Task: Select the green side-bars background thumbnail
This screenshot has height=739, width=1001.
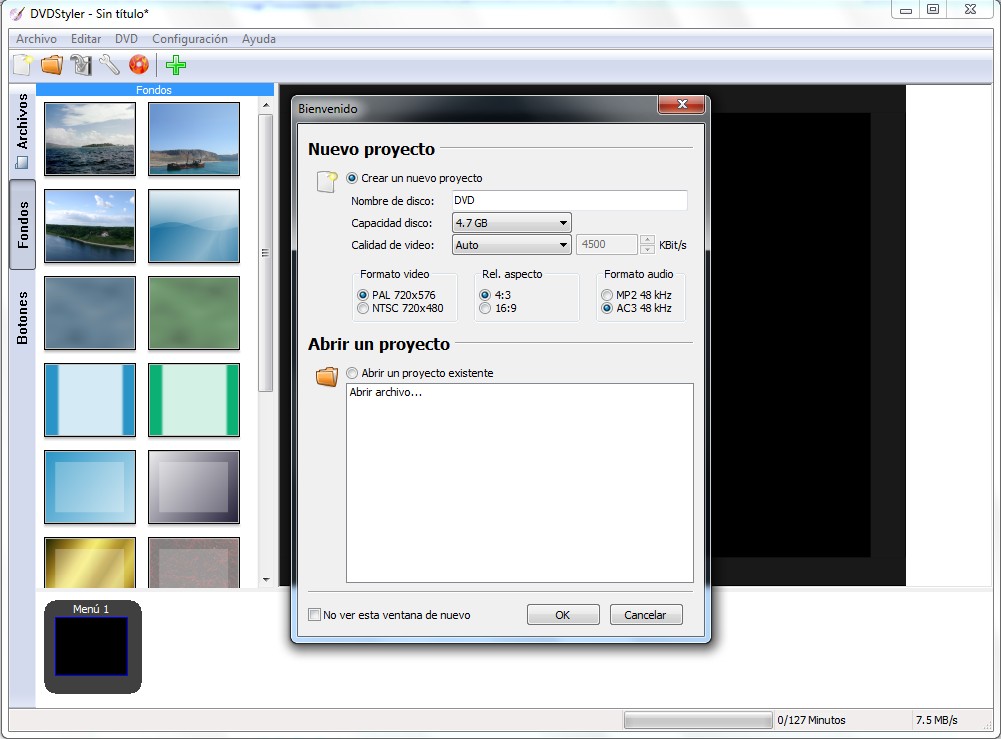Action: (194, 400)
